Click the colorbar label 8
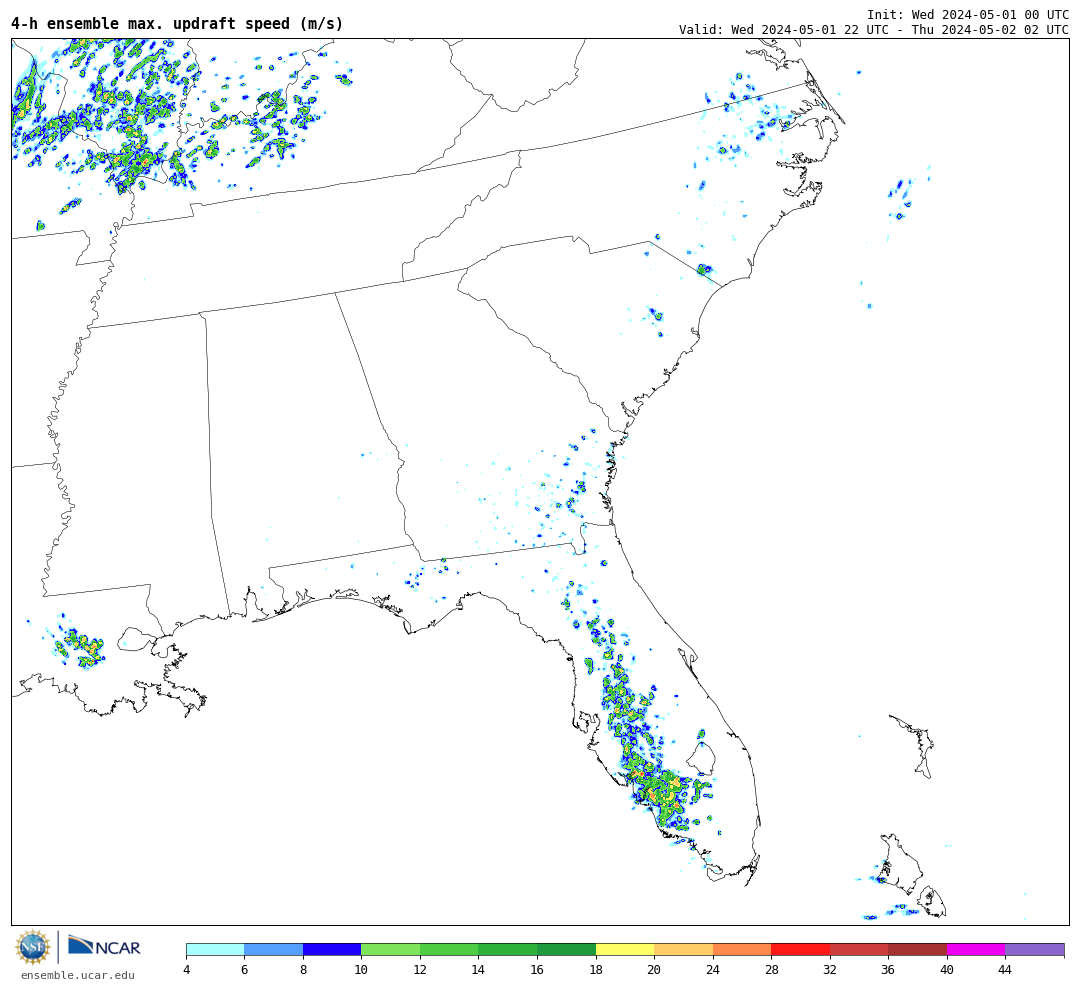 pyautogui.click(x=303, y=970)
